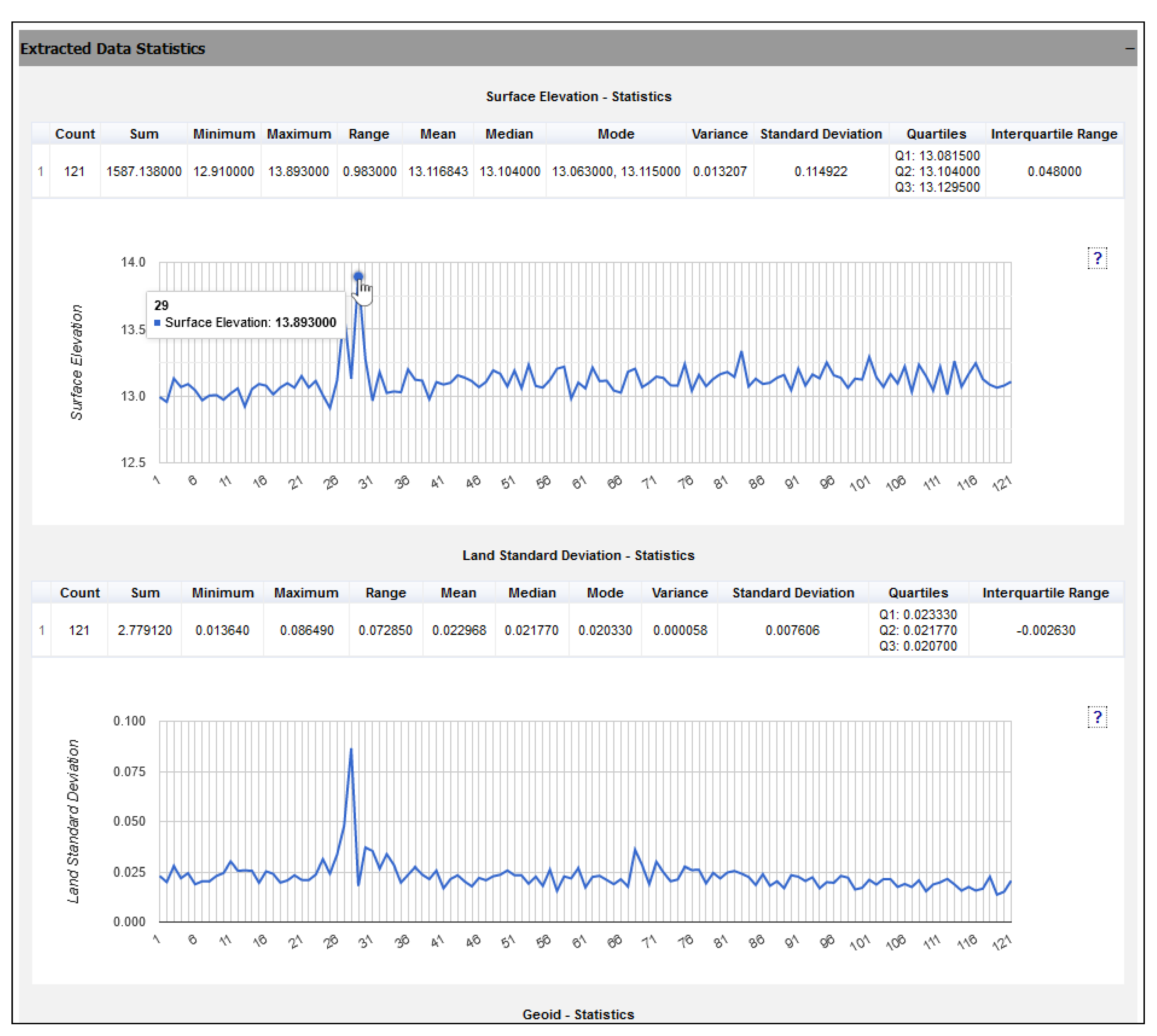Select variance value 0.013207
1157x1036 pixels.
720,171
